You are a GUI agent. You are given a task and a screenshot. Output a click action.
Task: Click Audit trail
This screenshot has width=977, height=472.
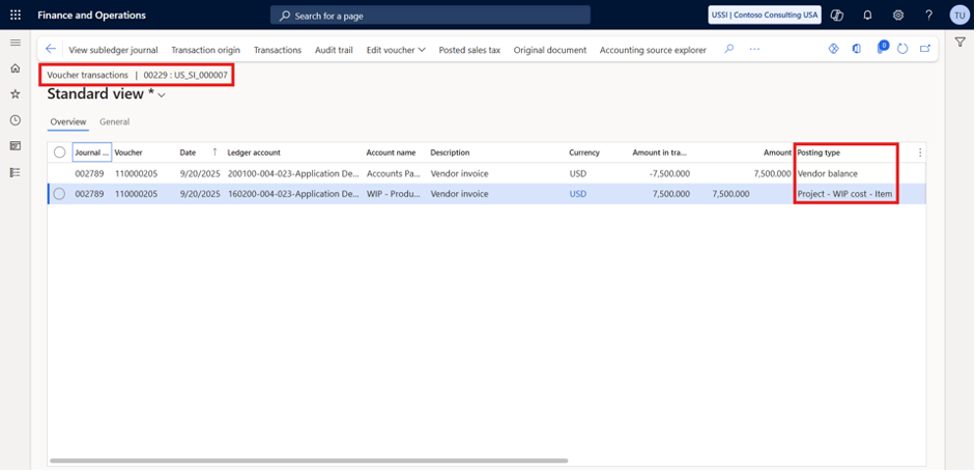pos(333,50)
